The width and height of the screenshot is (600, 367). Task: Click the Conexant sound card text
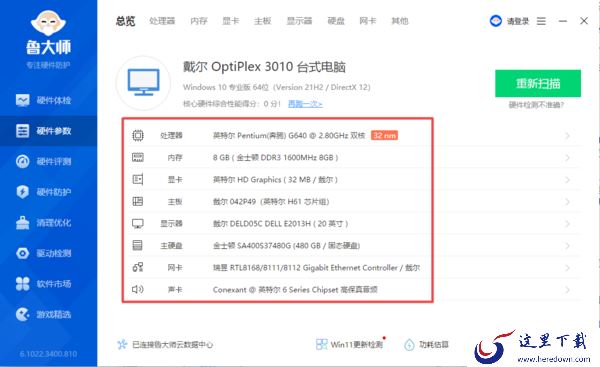click(x=295, y=289)
